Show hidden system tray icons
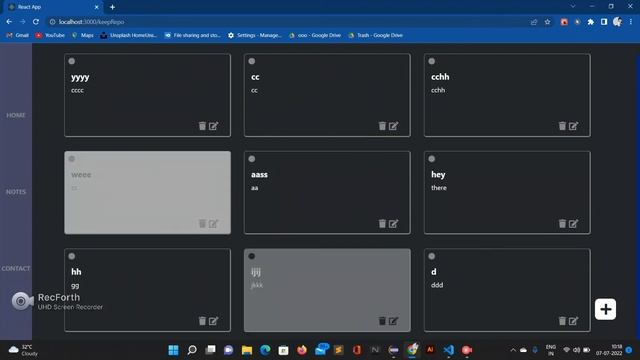The height and width of the screenshot is (360, 640). [x=513, y=350]
